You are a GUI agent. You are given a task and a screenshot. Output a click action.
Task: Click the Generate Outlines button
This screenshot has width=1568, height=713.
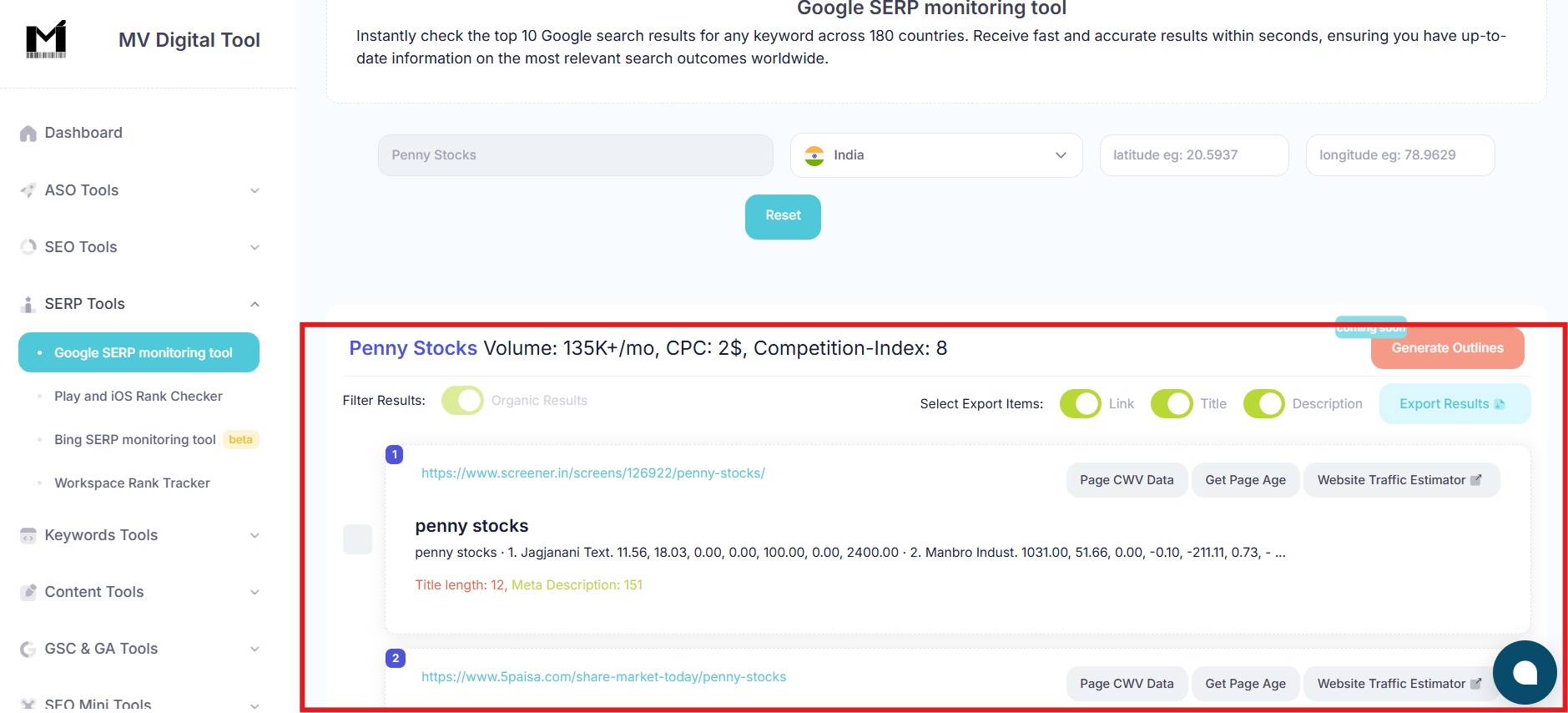[x=1447, y=348]
